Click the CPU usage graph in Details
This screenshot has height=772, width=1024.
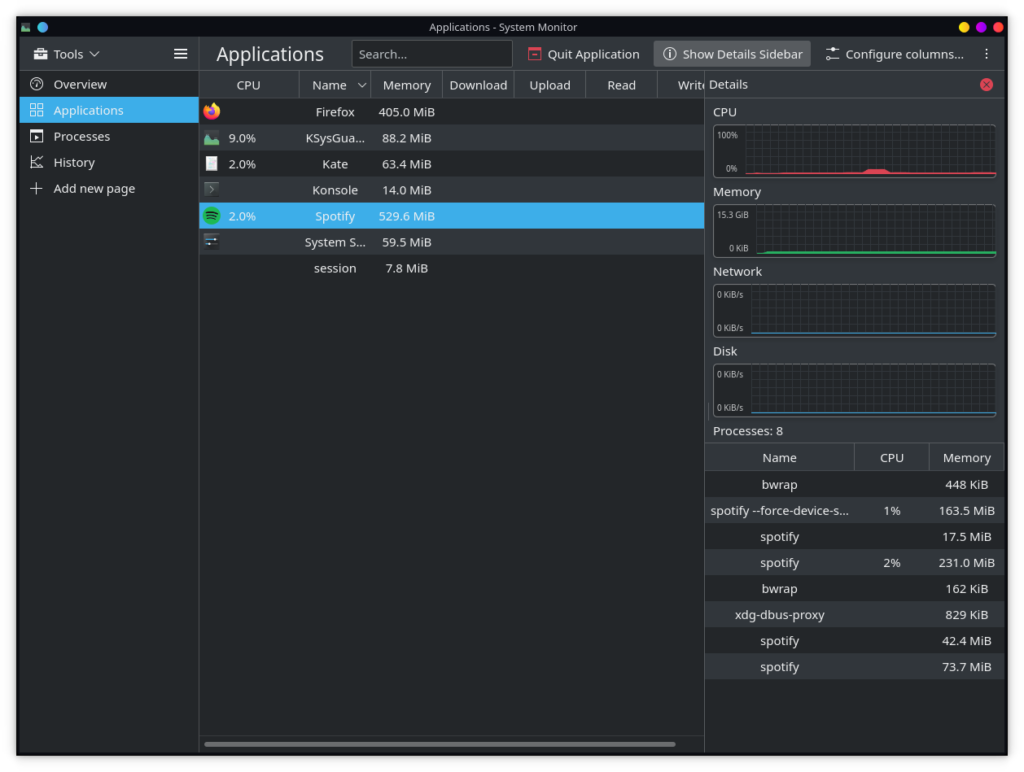(854, 151)
